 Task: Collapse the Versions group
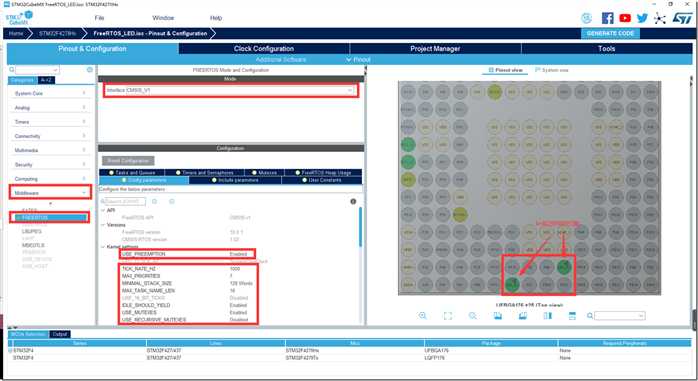click(x=103, y=225)
